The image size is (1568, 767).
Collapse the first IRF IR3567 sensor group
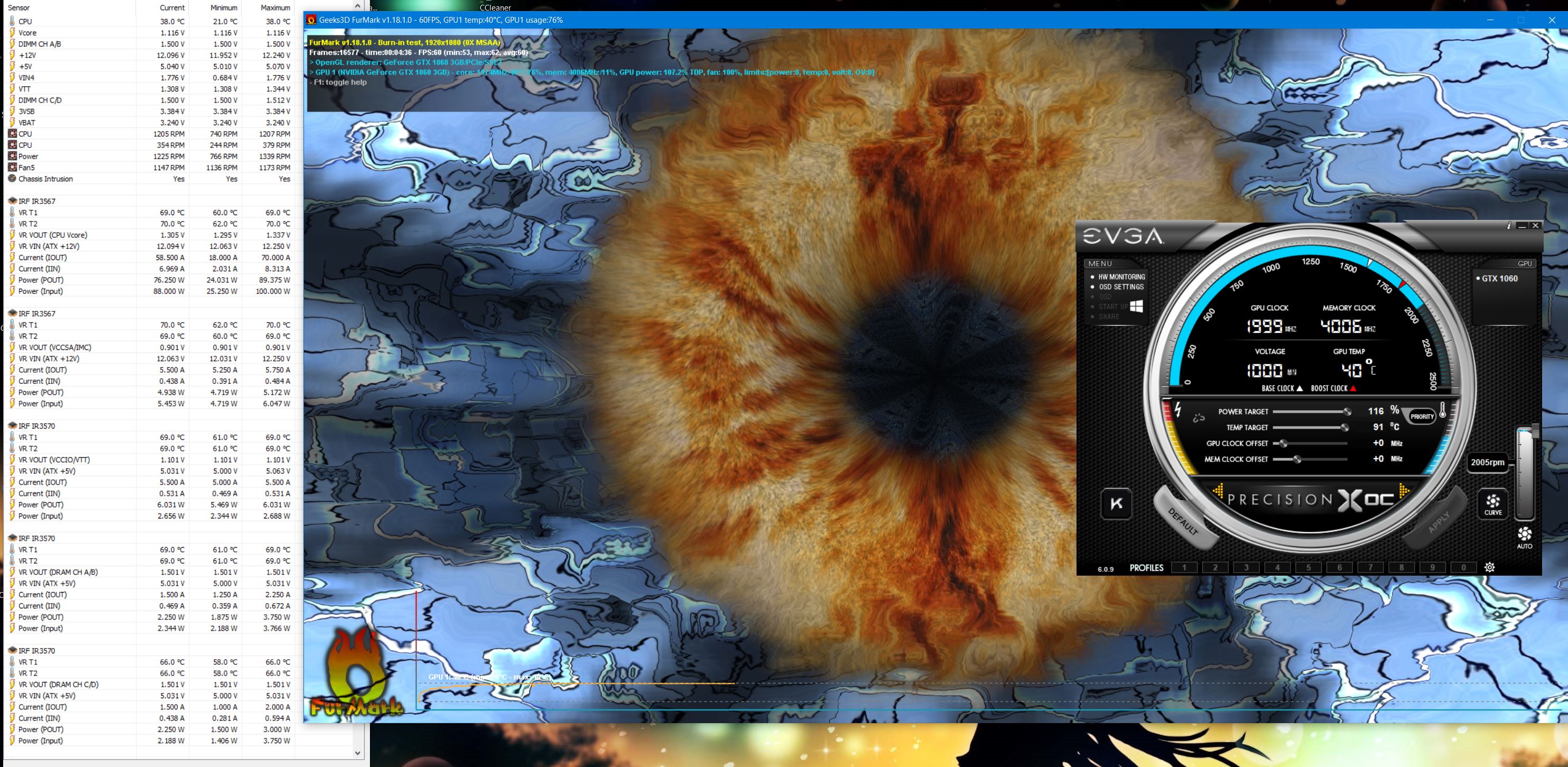(x=36, y=201)
